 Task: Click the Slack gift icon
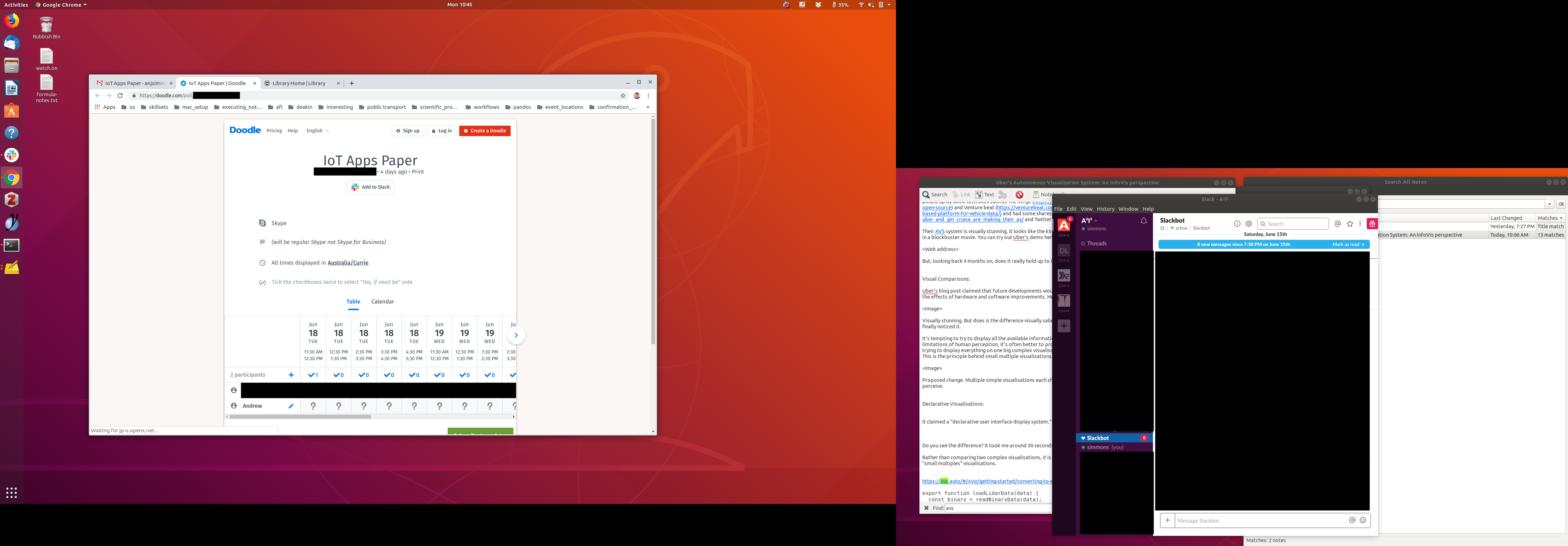1372,224
